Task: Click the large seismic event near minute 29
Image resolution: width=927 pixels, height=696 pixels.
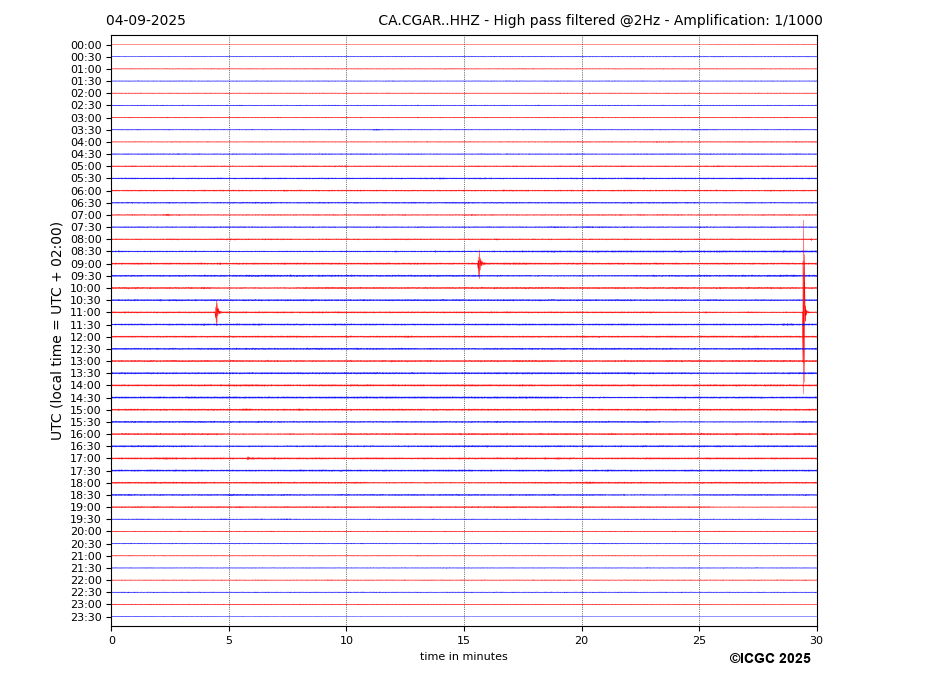Action: (803, 307)
